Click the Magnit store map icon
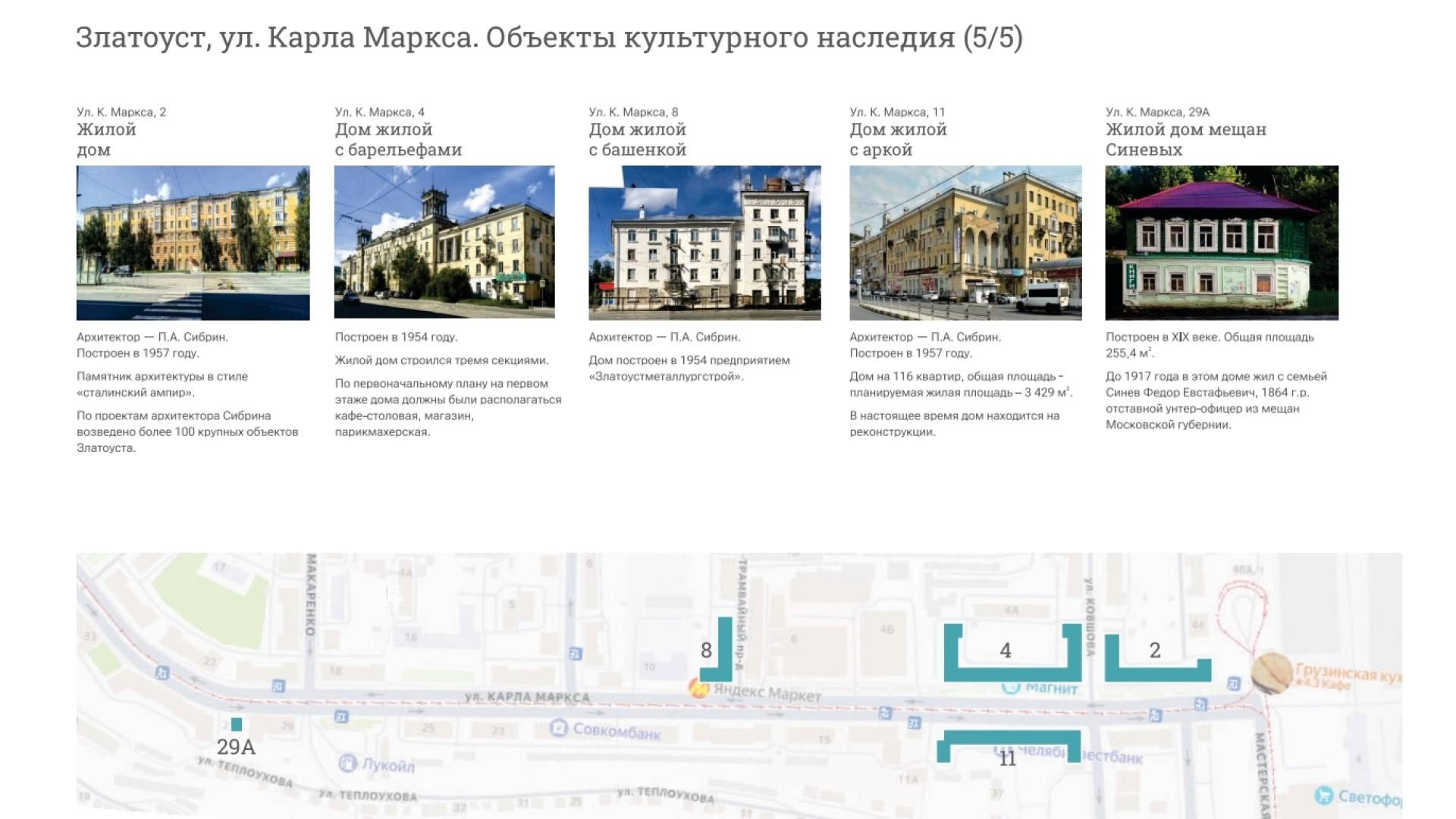1456x819 pixels. (x=1011, y=687)
